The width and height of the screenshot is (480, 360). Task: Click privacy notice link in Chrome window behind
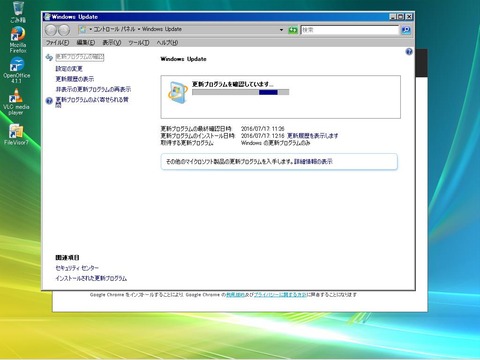[x=280, y=295]
